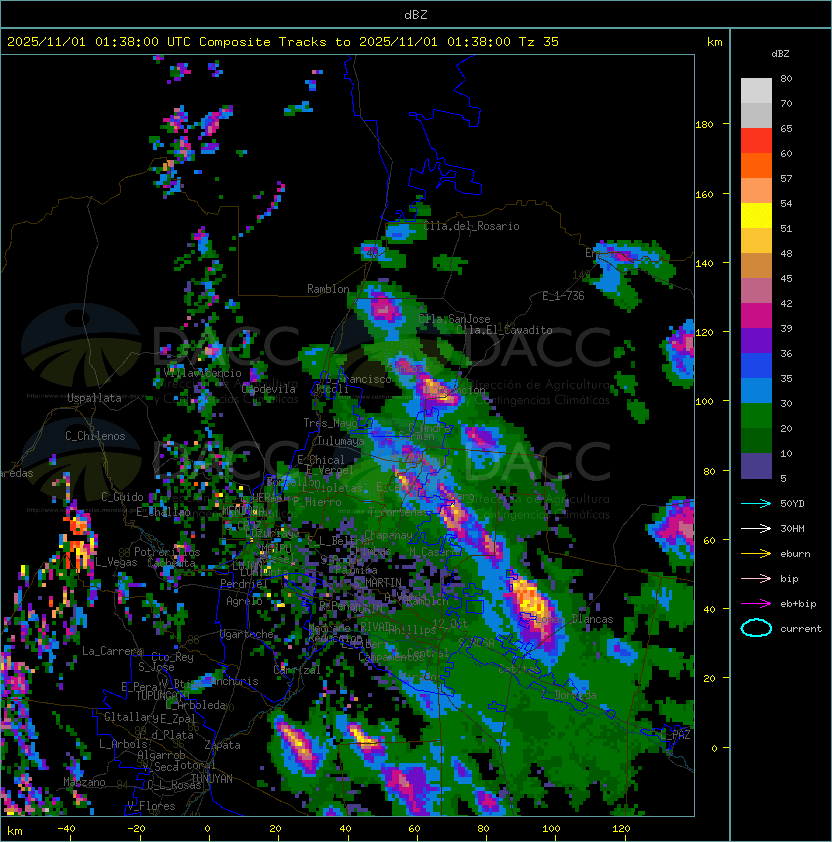Screen dimensions: 832x842
Task: Select the light gray top swatch of dBZ scale
Action: 756,90
